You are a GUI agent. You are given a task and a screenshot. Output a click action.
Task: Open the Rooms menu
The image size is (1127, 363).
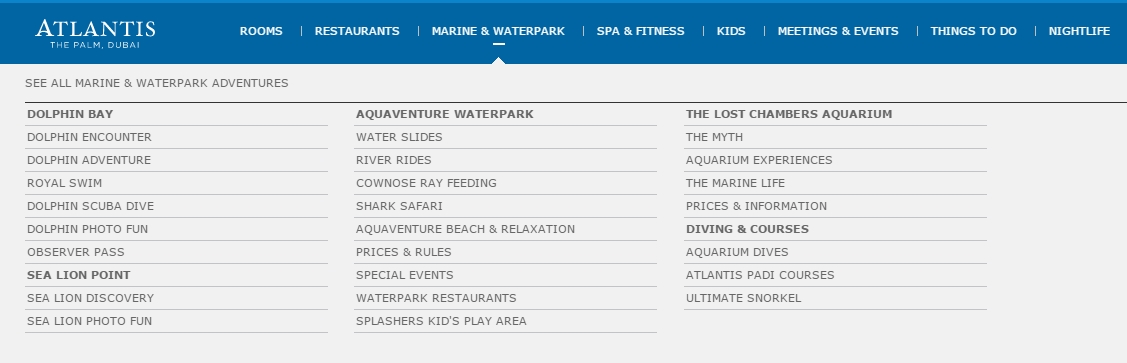tap(261, 31)
